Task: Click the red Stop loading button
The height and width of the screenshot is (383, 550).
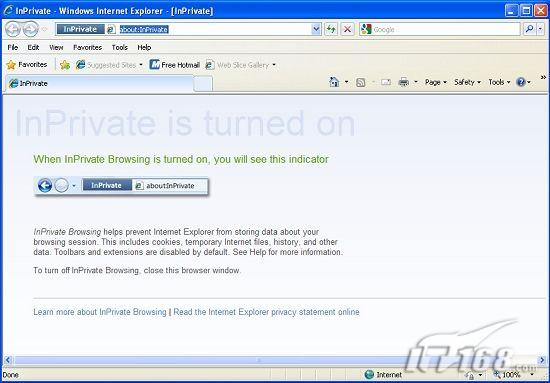Action: [x=347, y=29]
